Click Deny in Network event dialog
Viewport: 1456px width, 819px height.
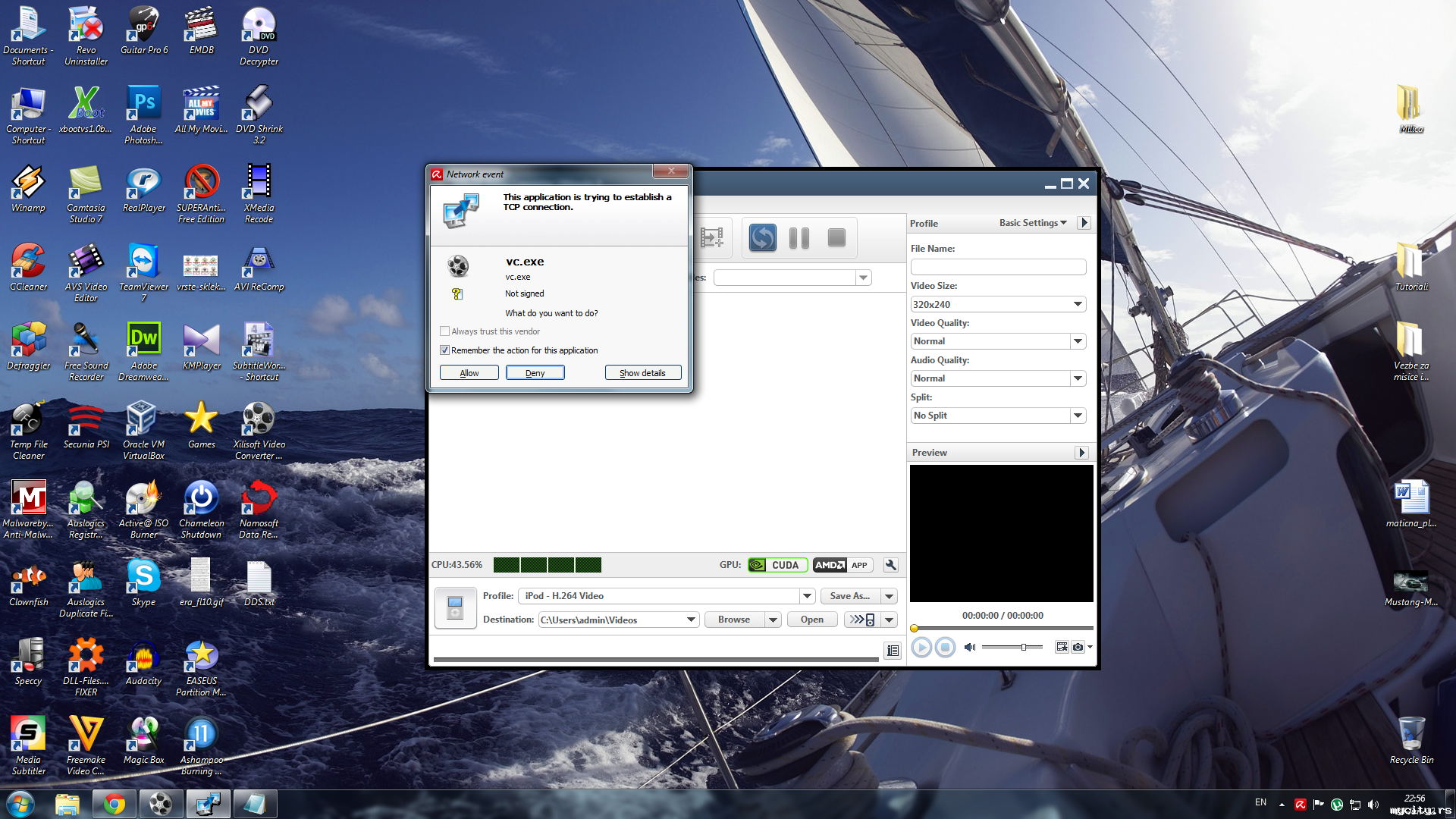(535, 373)
